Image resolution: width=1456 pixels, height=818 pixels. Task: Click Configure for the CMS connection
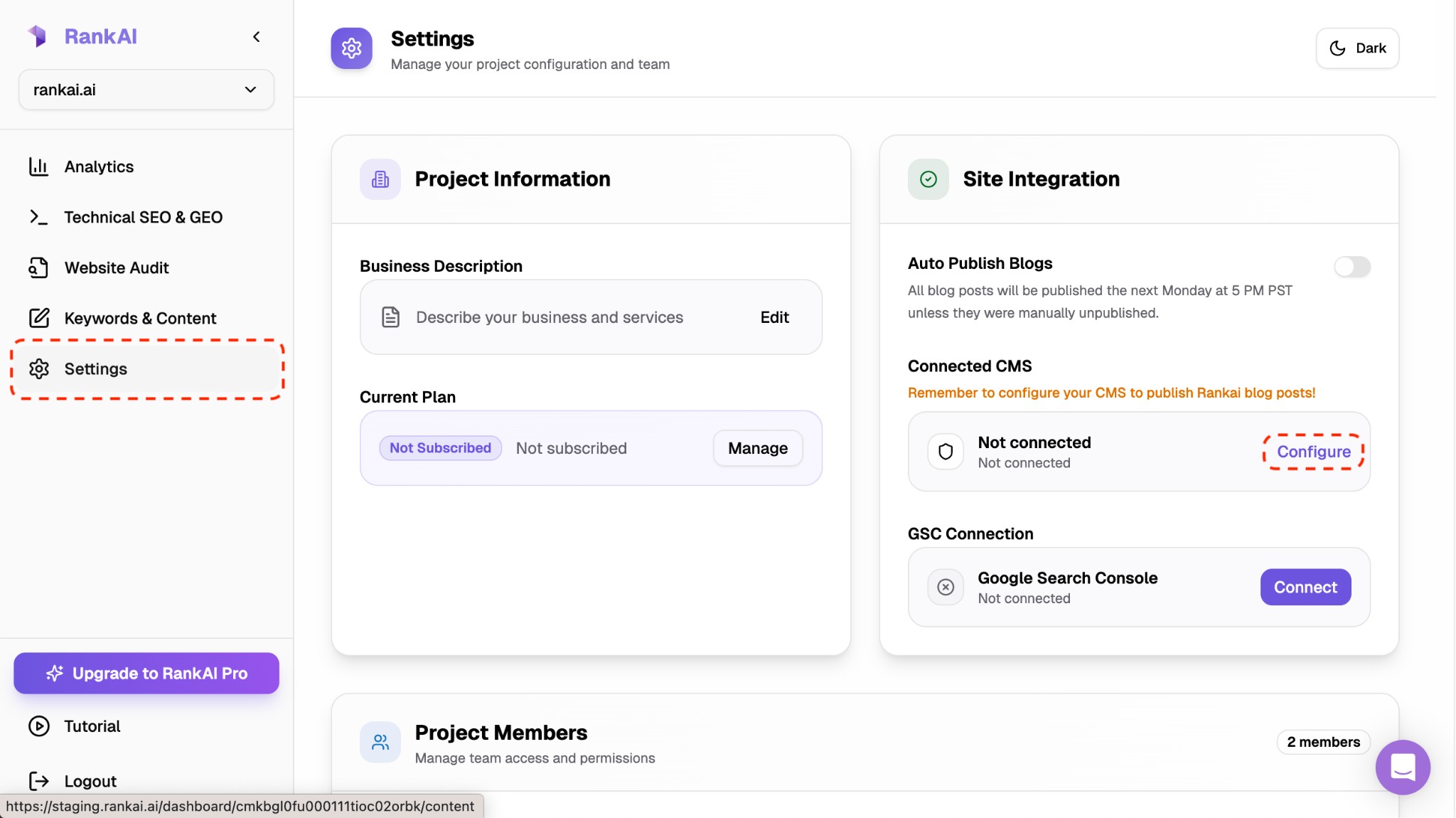[1314, 451]
